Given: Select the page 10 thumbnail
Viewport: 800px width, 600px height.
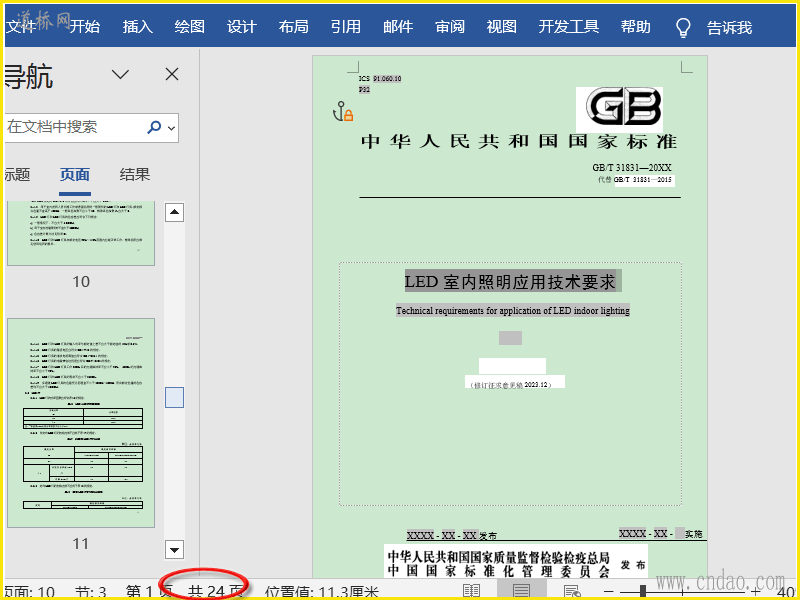Looking at the screenshot, I should (x=81, y=233).
